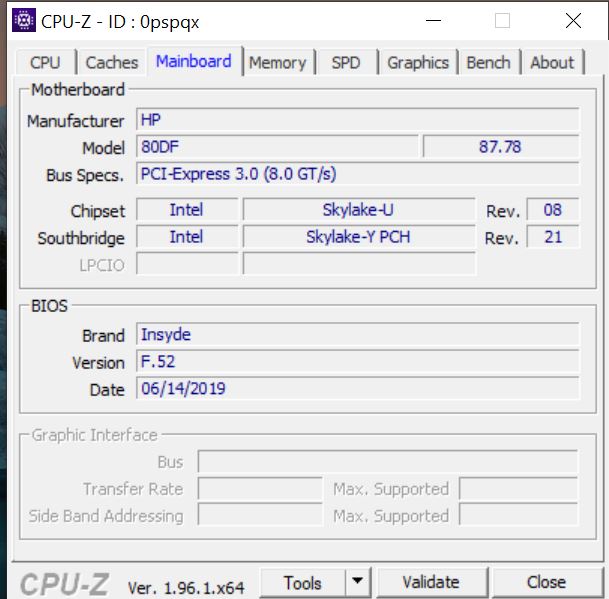The width and height of the screenshot is (609, 599).
Task: Show the About tab
Action: 552,63
